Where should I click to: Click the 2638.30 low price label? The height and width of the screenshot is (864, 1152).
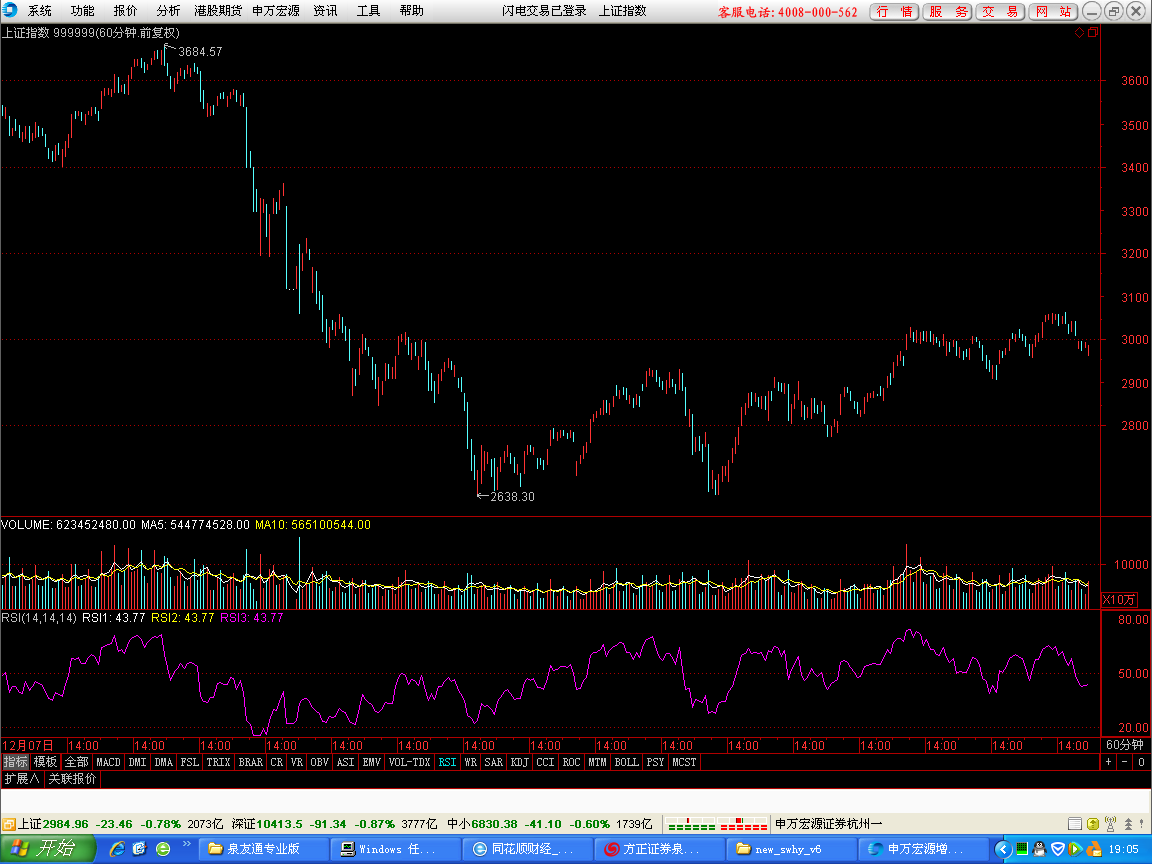512,497
